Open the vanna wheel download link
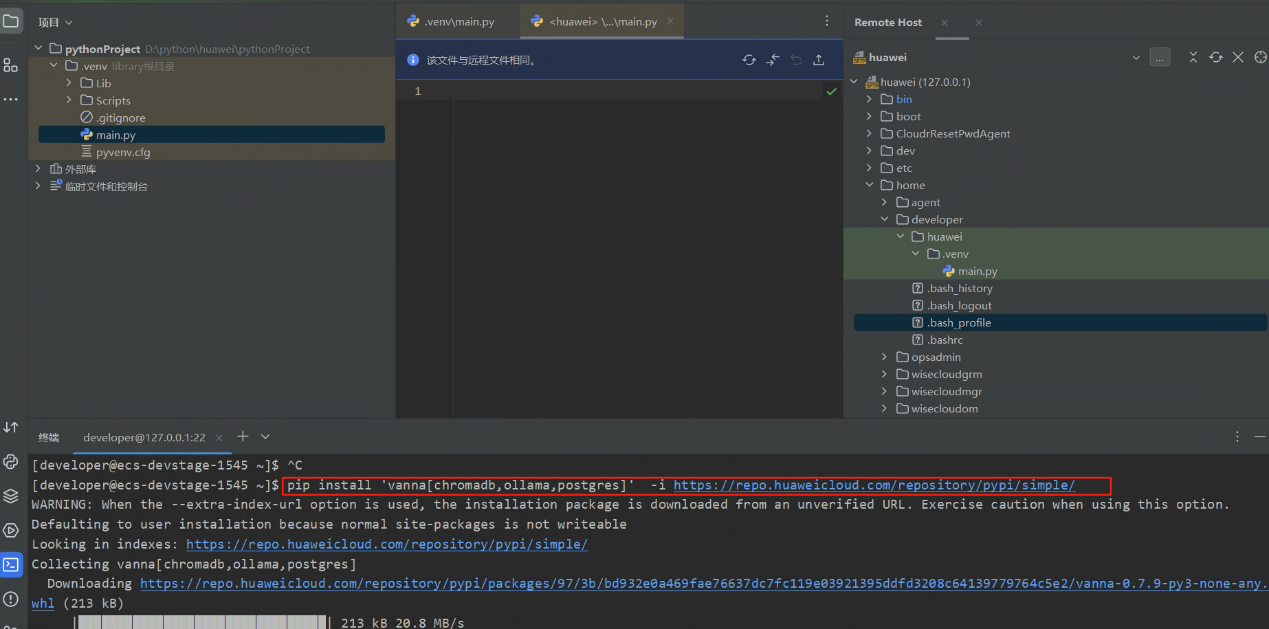 click(704, 583)
